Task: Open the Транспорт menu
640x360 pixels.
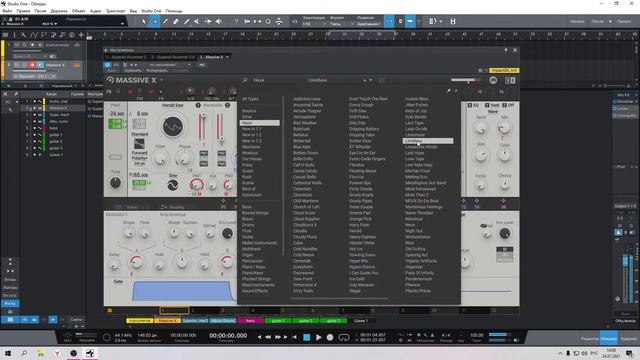Action: [116, 11]
